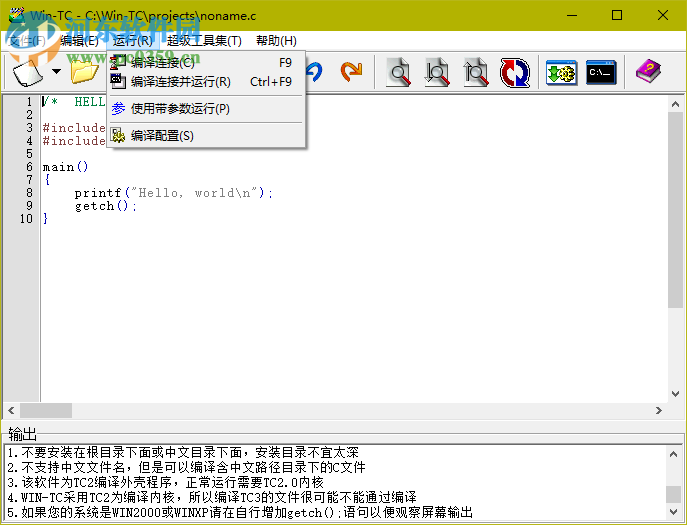The height and width of the screenshot is (525, 687).
Task: Click the New file toolbar icon
Action: tap(28, 72)
